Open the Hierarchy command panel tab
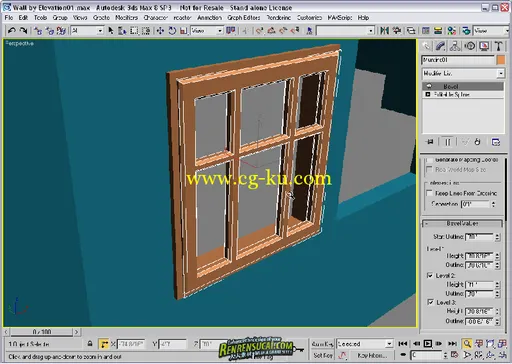Image resolution: width=512 pixels, height=364 pixels. click(455, 46)
